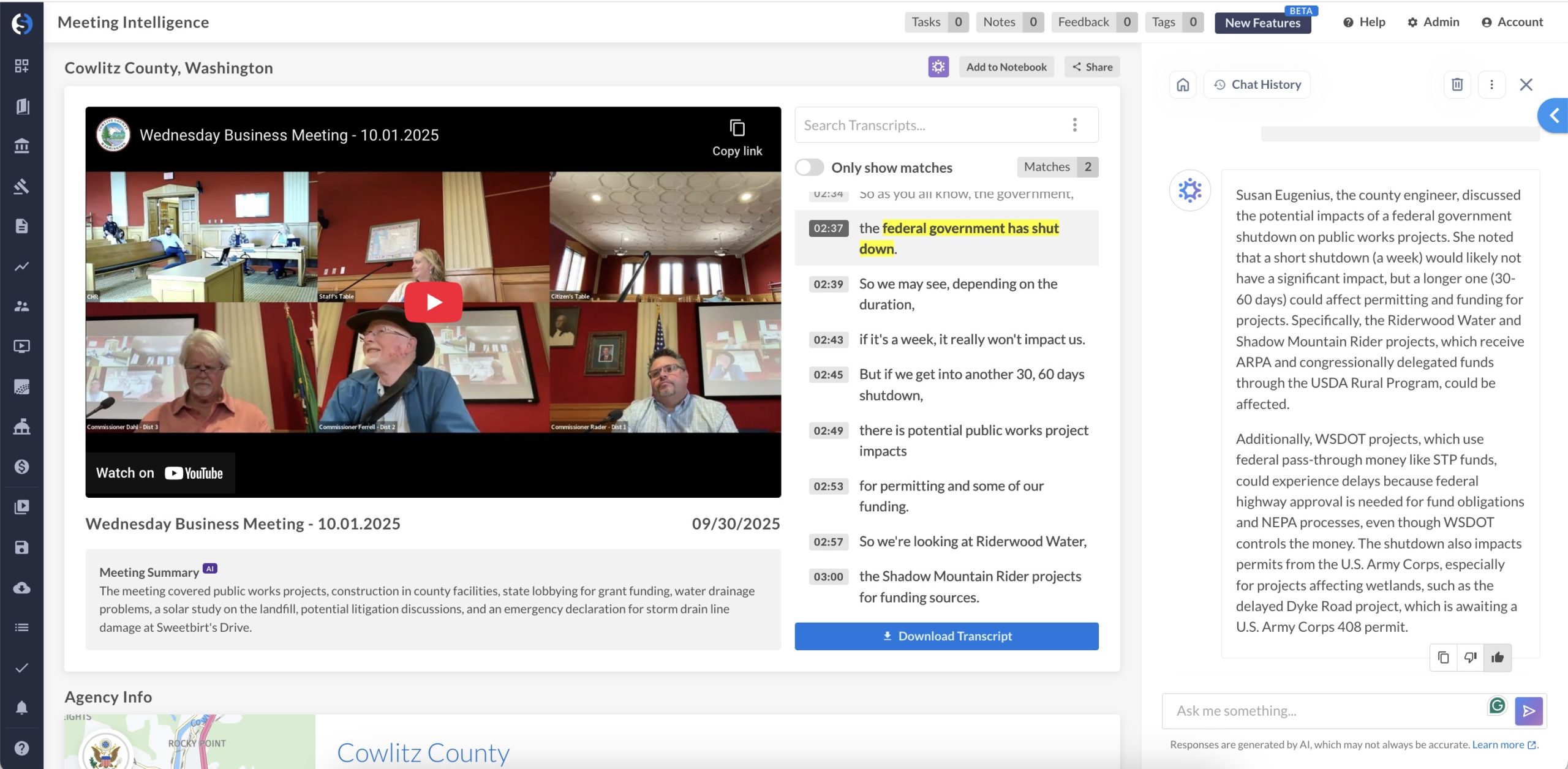The height and width of the screenshot is (769, 1568).
Task: Open transcript search options menu
Action: point(1074,125)
